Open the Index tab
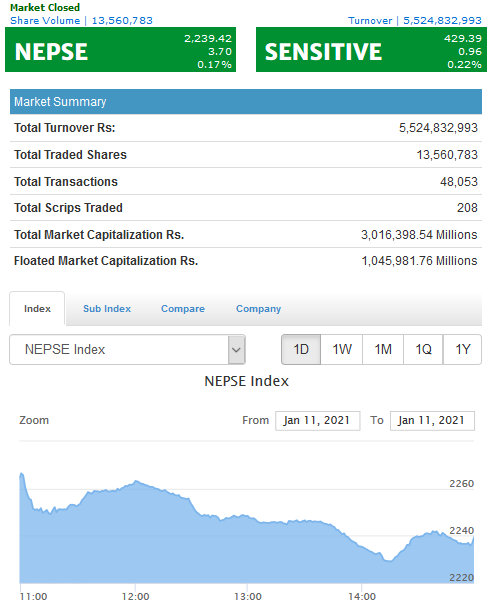Viewport: 489px width, 606px height. 37,309
